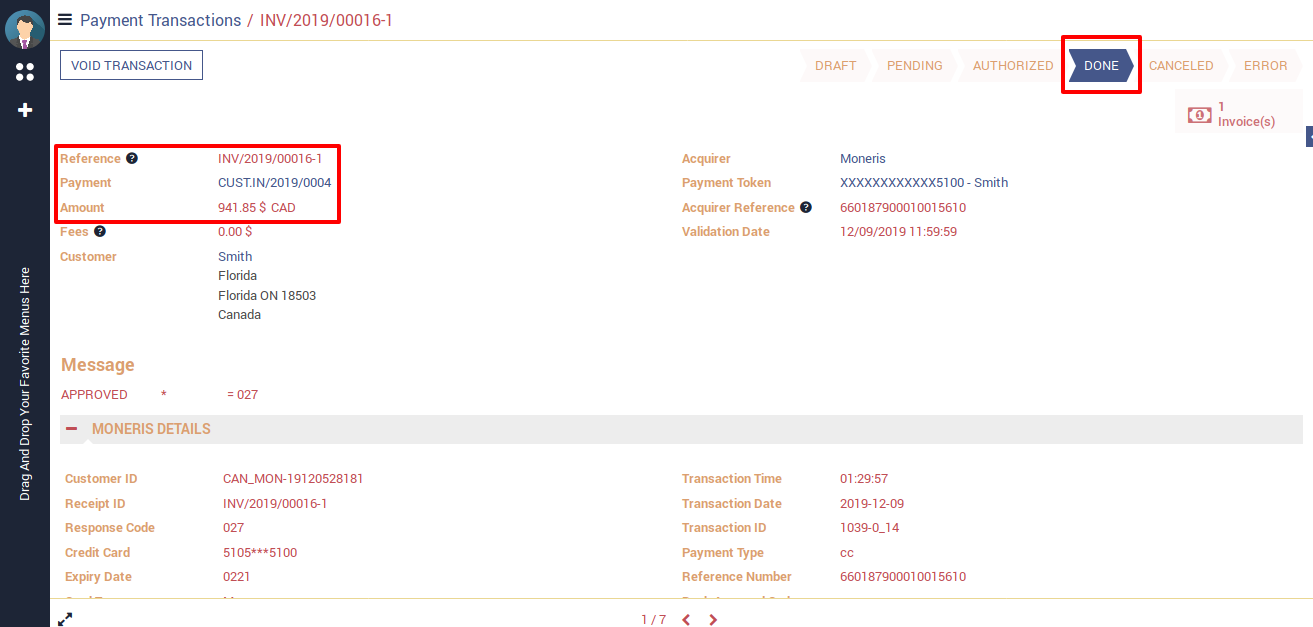Click the help icon beside Reference
Viewport: 1313px width, 627px height.
132,159
